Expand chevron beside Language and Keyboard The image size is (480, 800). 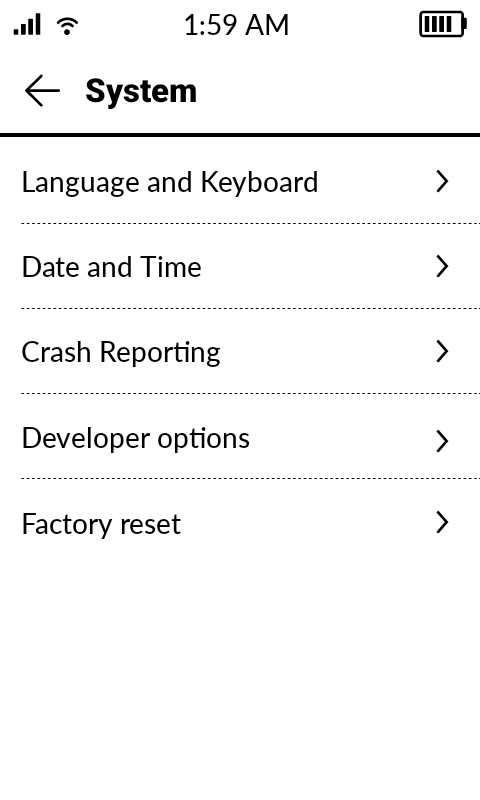coord(442,181)
